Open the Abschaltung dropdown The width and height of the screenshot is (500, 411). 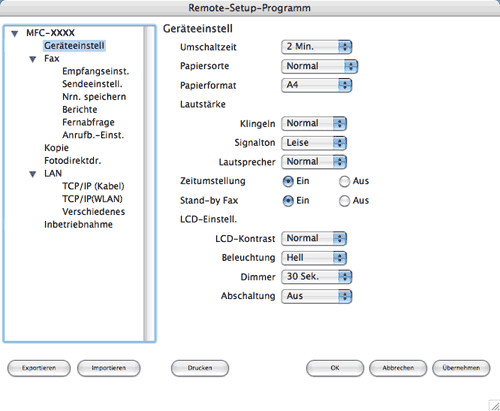click(316, 296)
